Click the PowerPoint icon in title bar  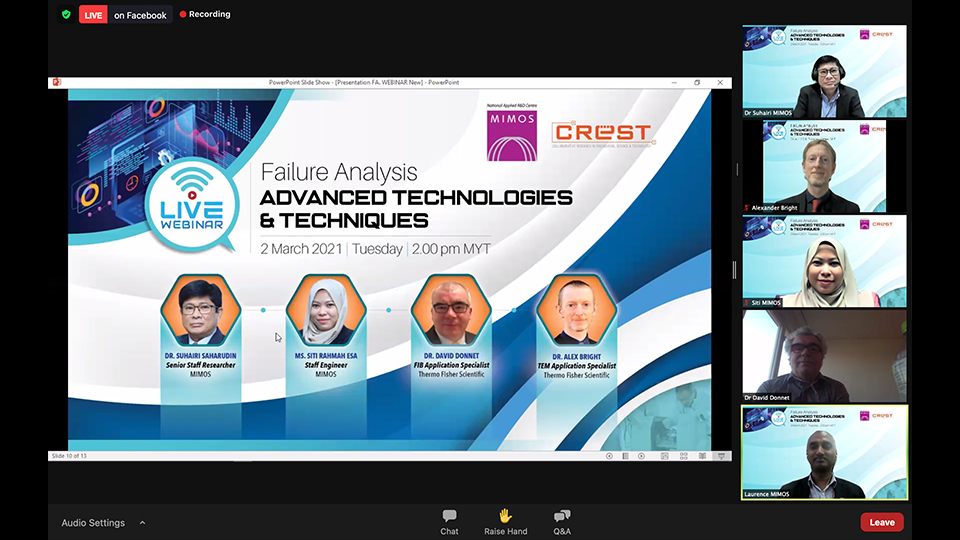(x=57, y=83)
